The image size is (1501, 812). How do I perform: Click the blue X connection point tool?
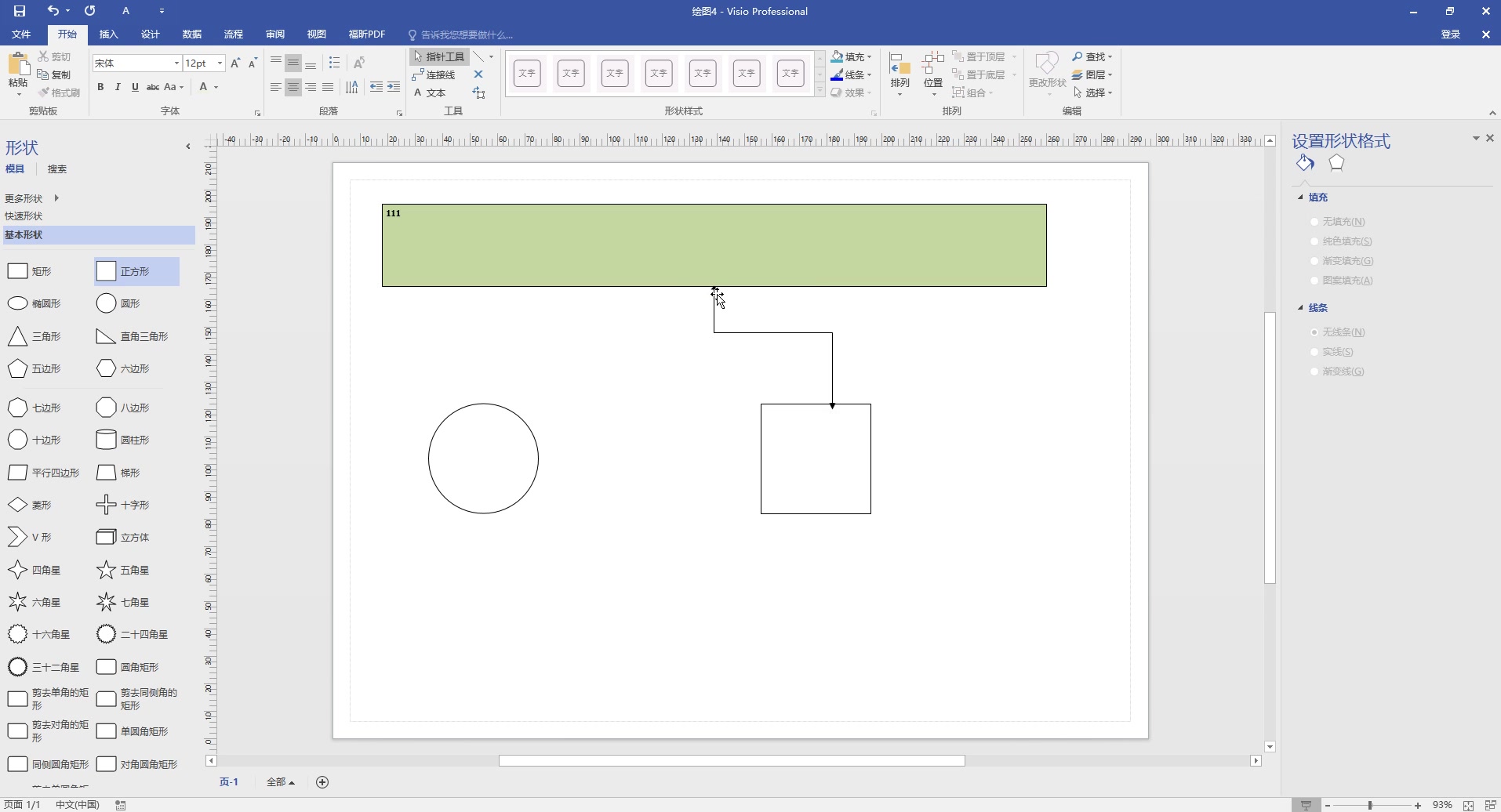click(x=478, y=74)
